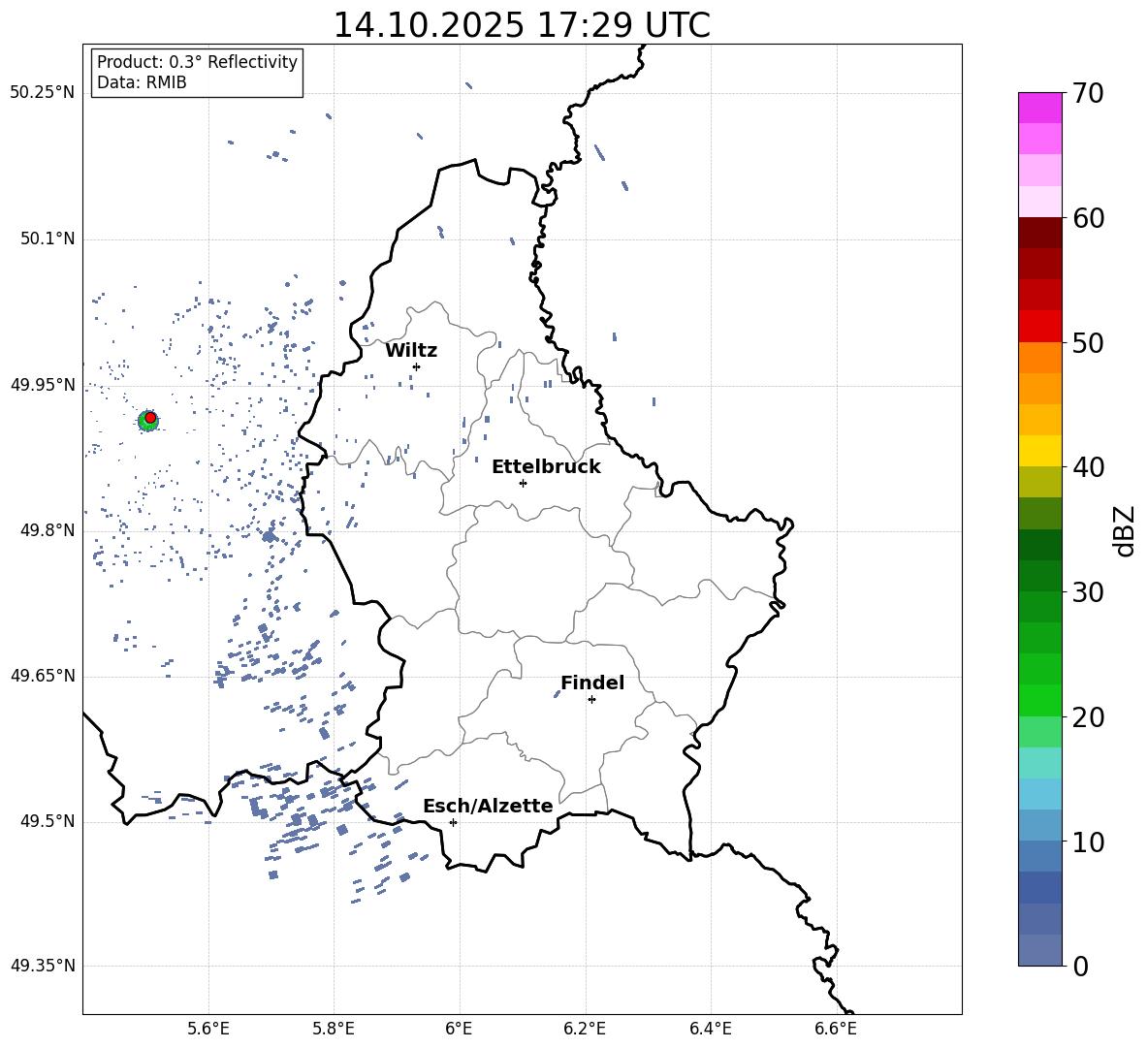This screenshot has height=1048, width=1148.
Task: Click the plus marker below Findel
Action: pos(591,700)
